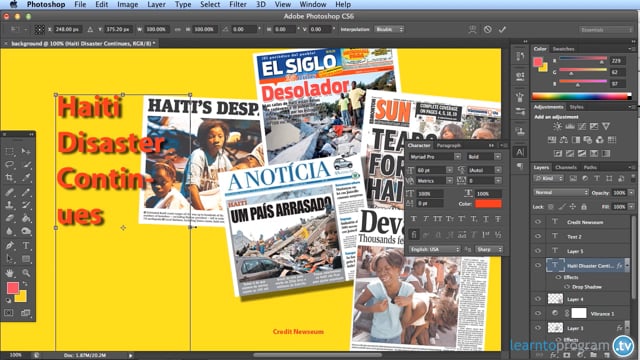Click the Opacity 100% field
This screenshot has height=360, width=640.
point(619,192)
